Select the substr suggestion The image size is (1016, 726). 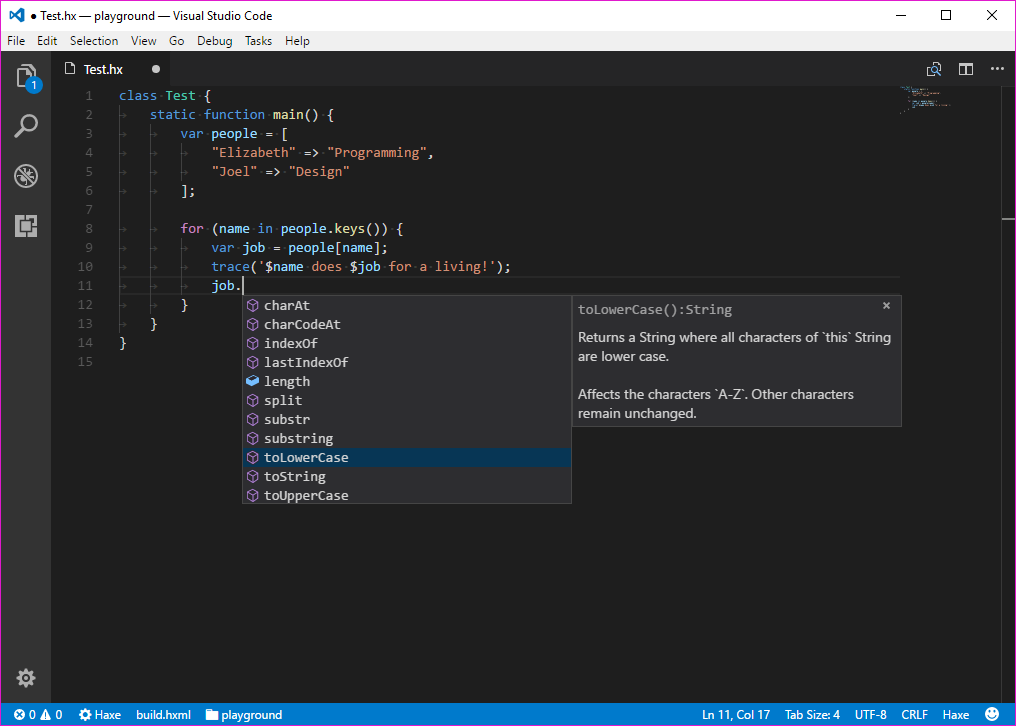pyautogui.click(x=407, y=419)
